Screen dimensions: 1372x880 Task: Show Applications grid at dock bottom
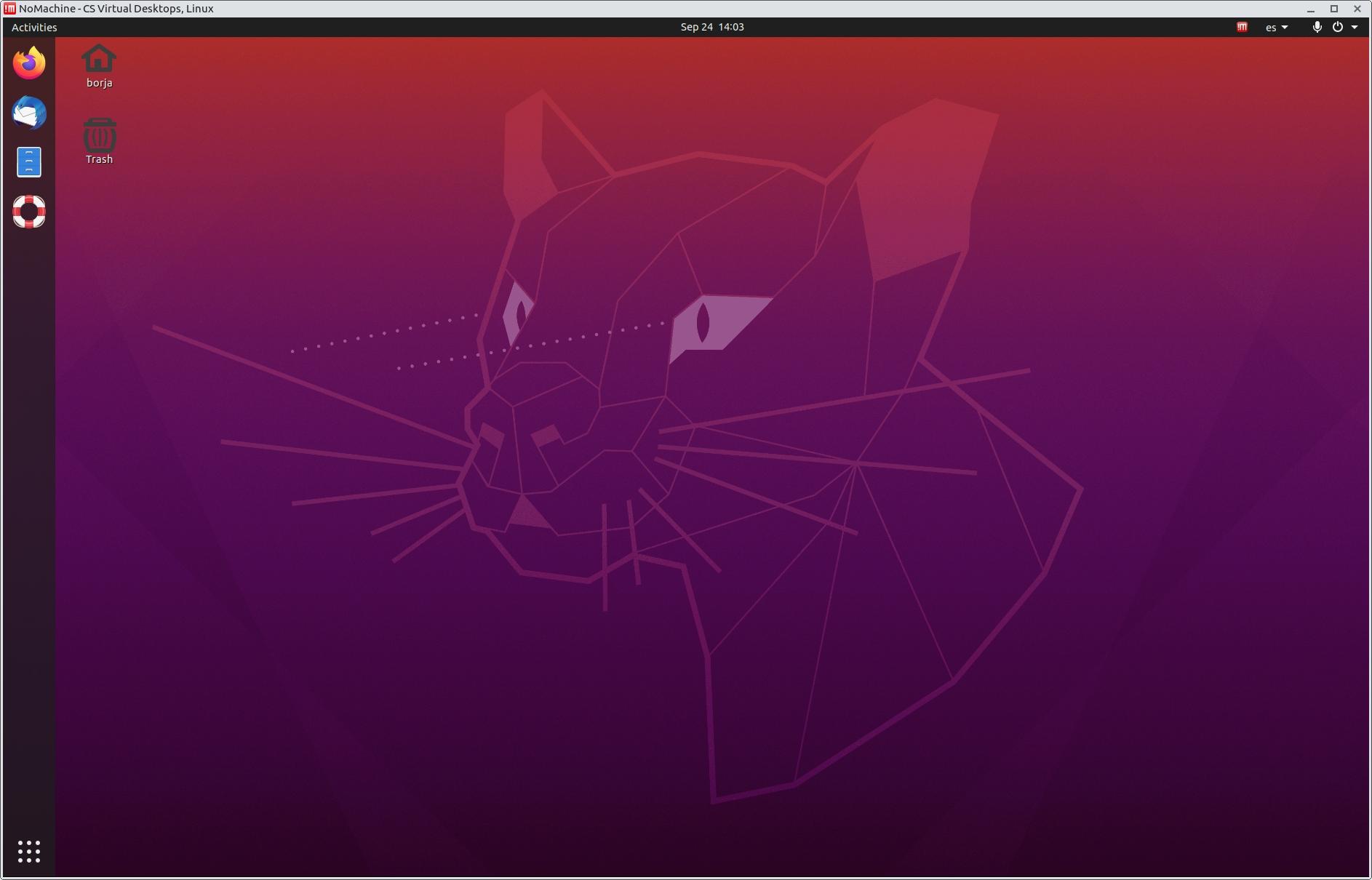(29, 851)
